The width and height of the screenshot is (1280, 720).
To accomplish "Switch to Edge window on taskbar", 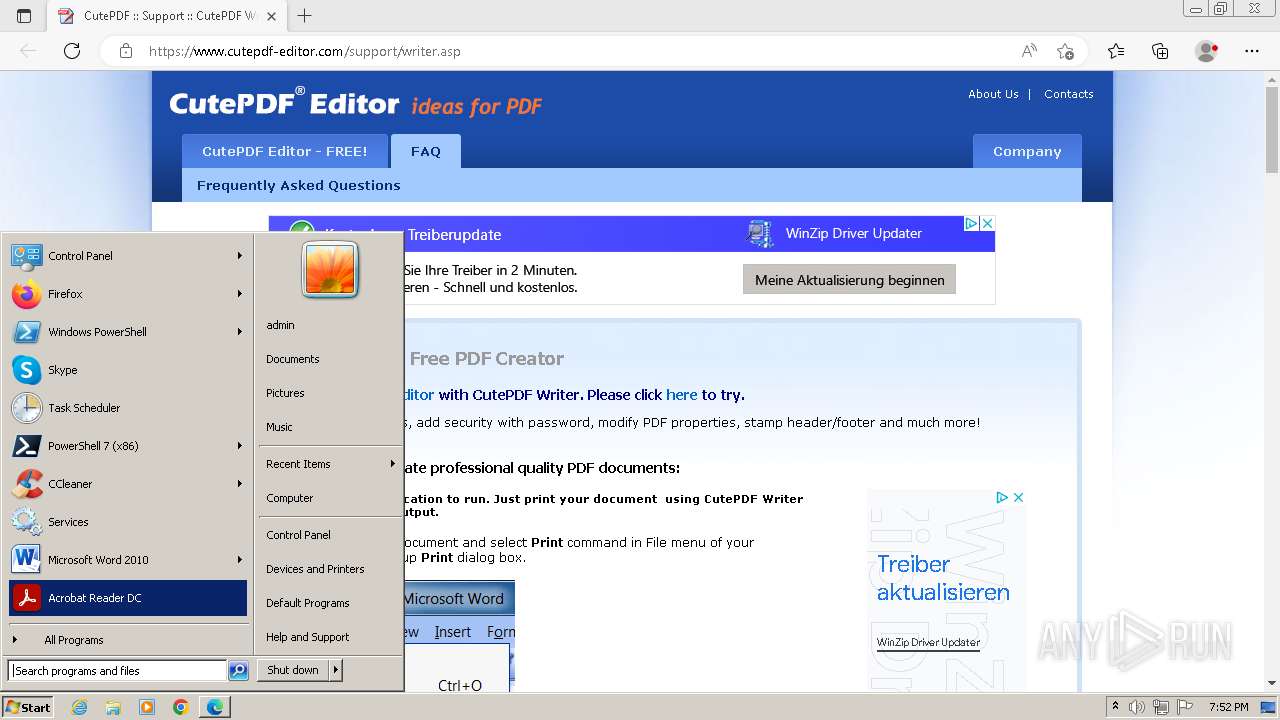I will 215,707.
